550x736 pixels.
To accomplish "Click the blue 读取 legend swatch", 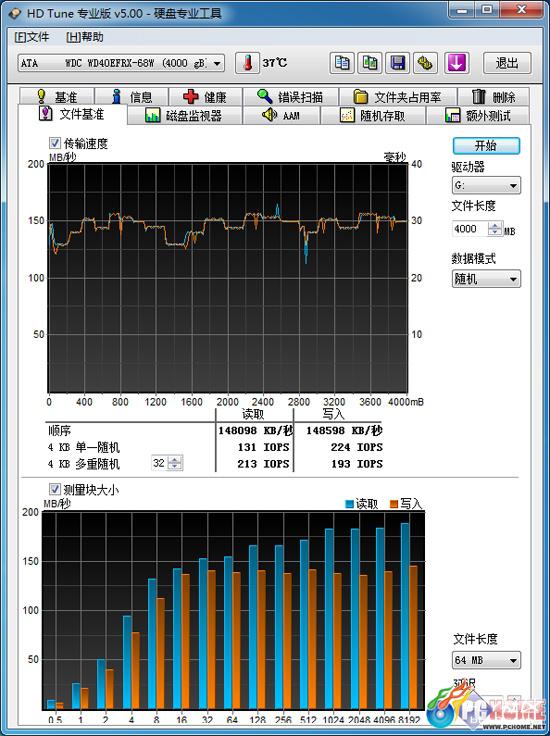I will [x=349, y=504].
